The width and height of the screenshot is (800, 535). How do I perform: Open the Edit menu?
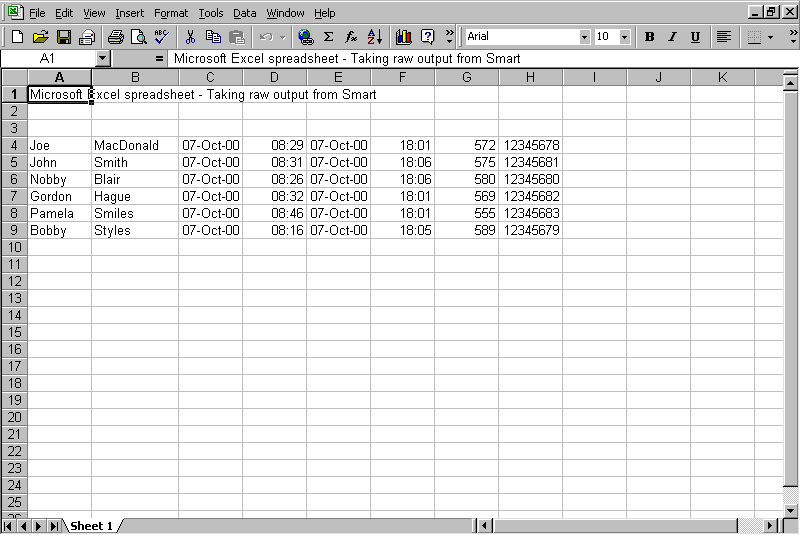[64, 13]
